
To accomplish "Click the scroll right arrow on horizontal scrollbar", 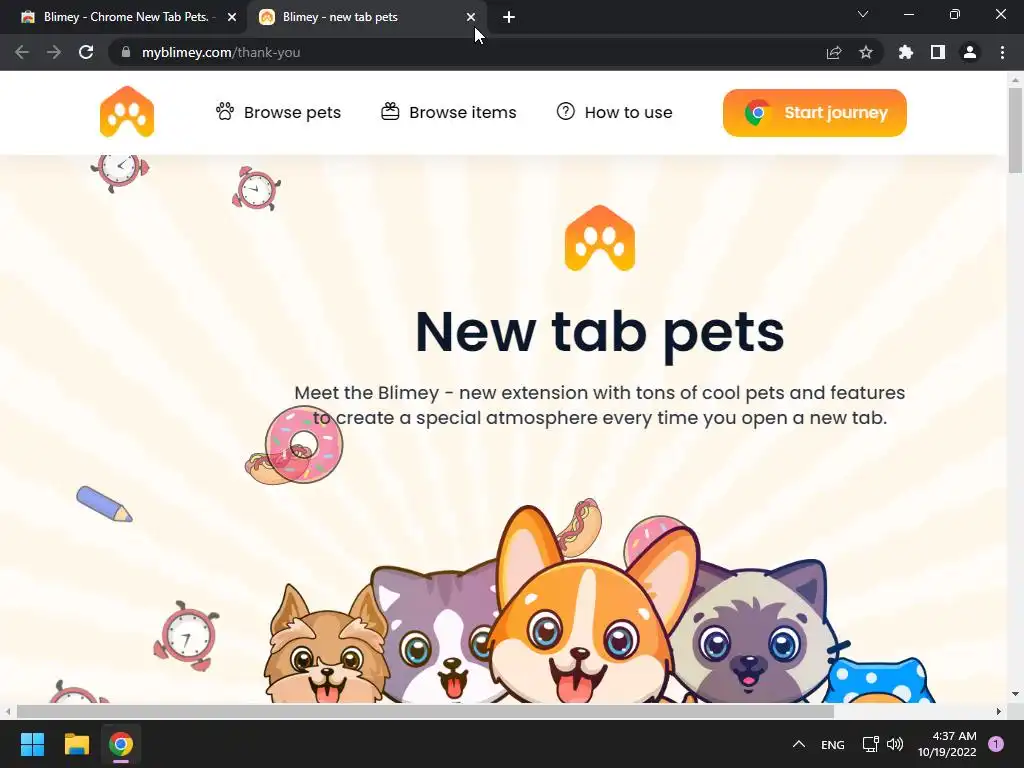I will [999, 711].
